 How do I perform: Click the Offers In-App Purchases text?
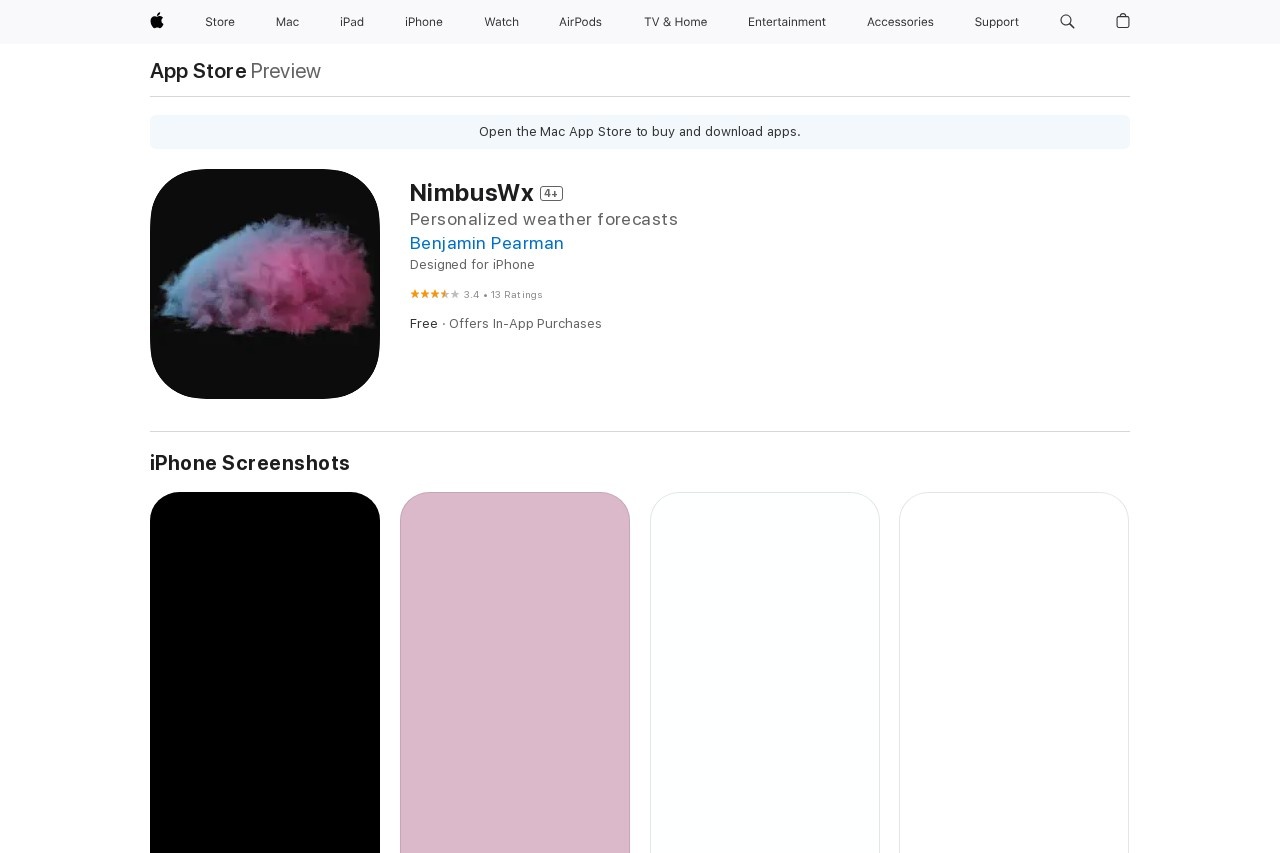525,324
